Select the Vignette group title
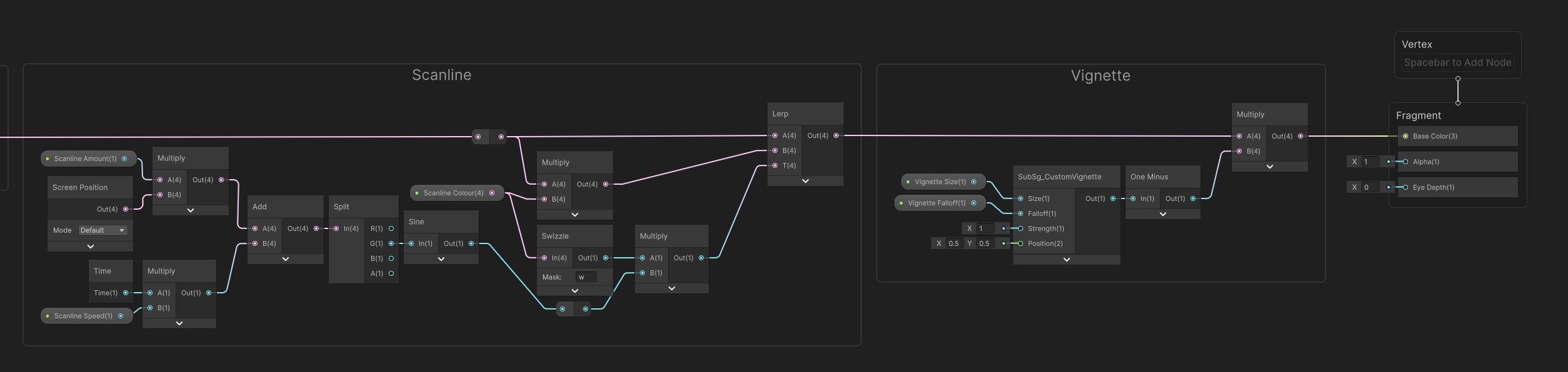This screenshot has height=372, width=1568. [x=1101, y=76]
